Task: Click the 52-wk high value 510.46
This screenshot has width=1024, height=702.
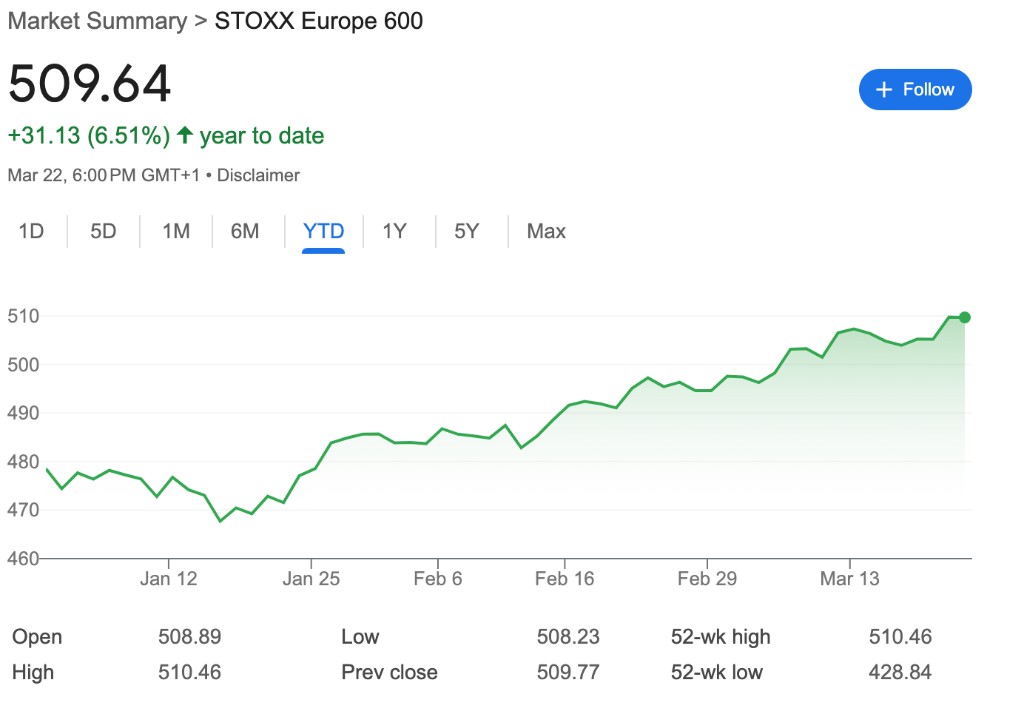Action: 901,637
